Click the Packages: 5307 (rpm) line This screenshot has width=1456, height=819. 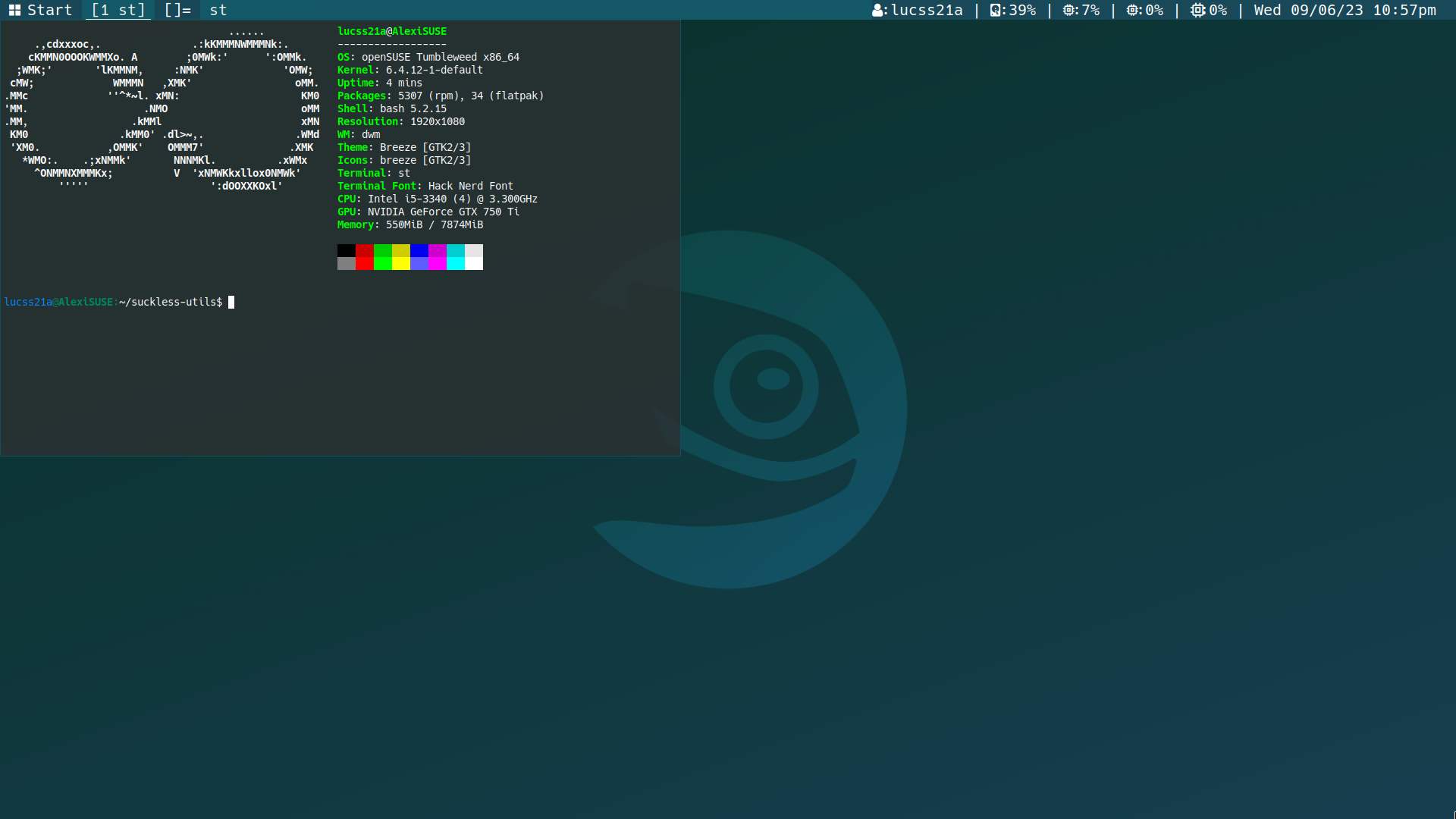tap(441, 96)
